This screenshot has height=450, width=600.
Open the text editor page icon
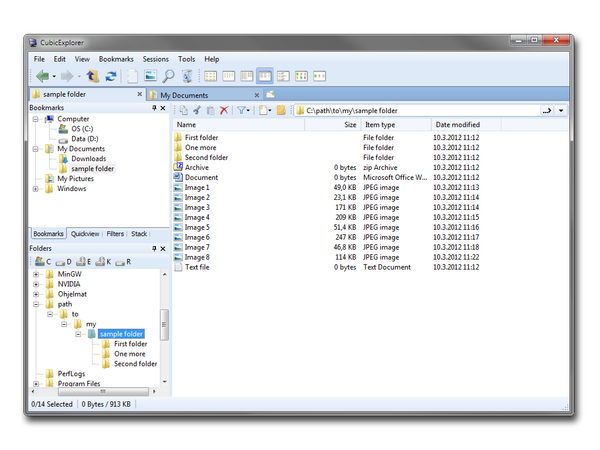point(132,76)
